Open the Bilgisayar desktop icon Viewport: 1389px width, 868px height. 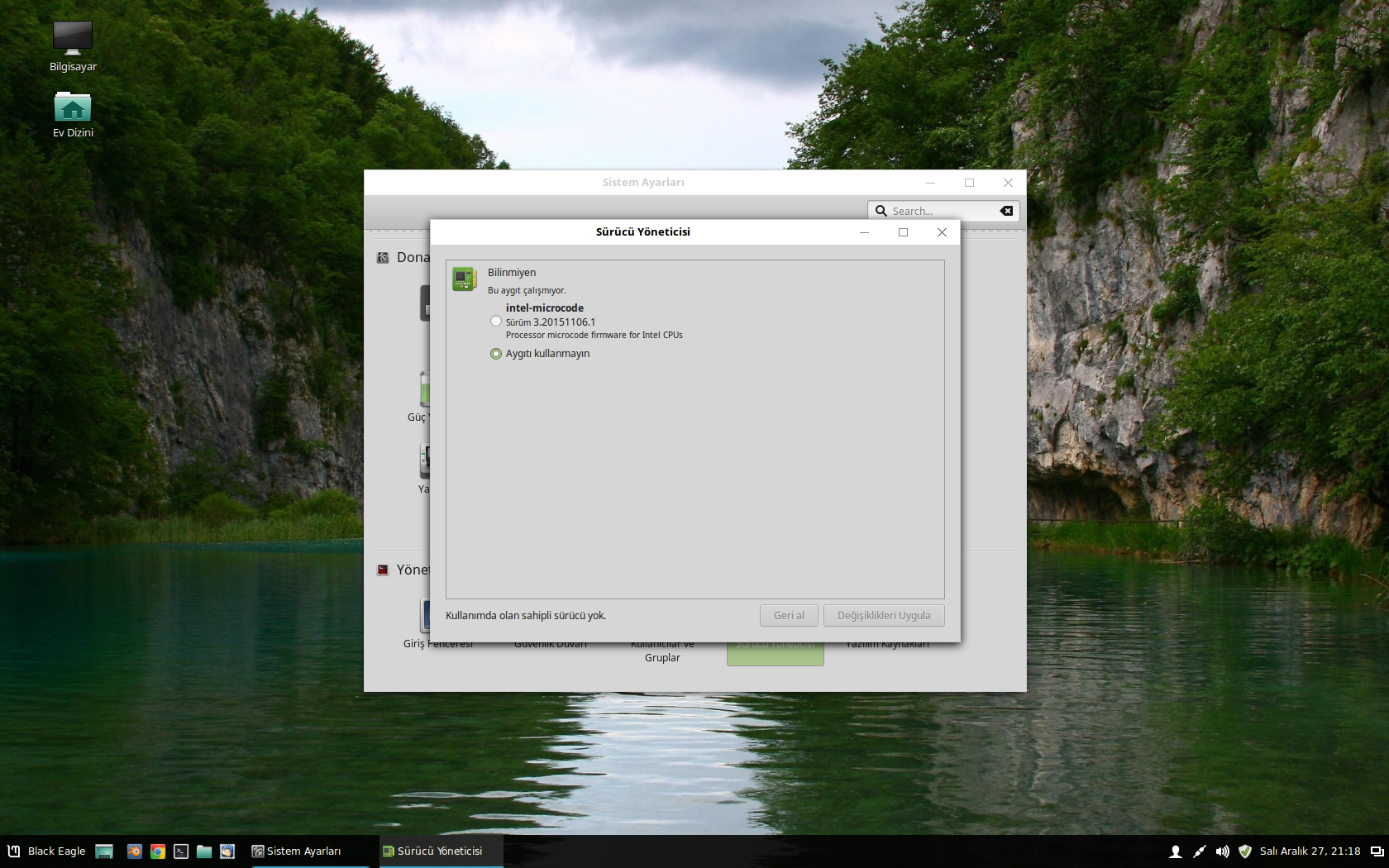pyautogui.click(x=73, y=46)
